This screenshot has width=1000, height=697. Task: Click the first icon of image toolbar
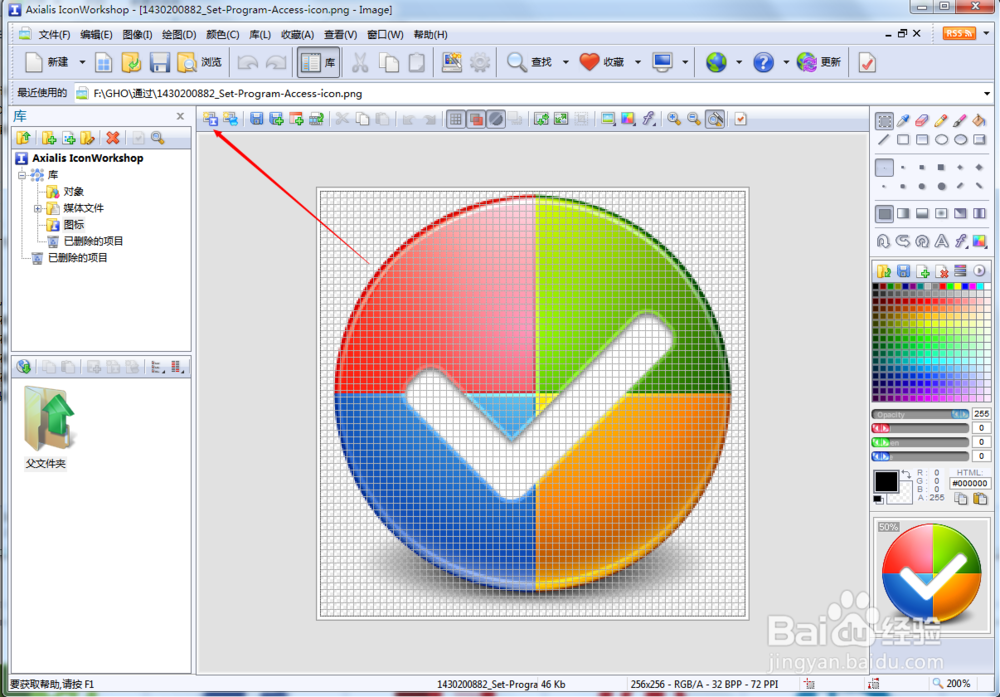click(210, 119)
